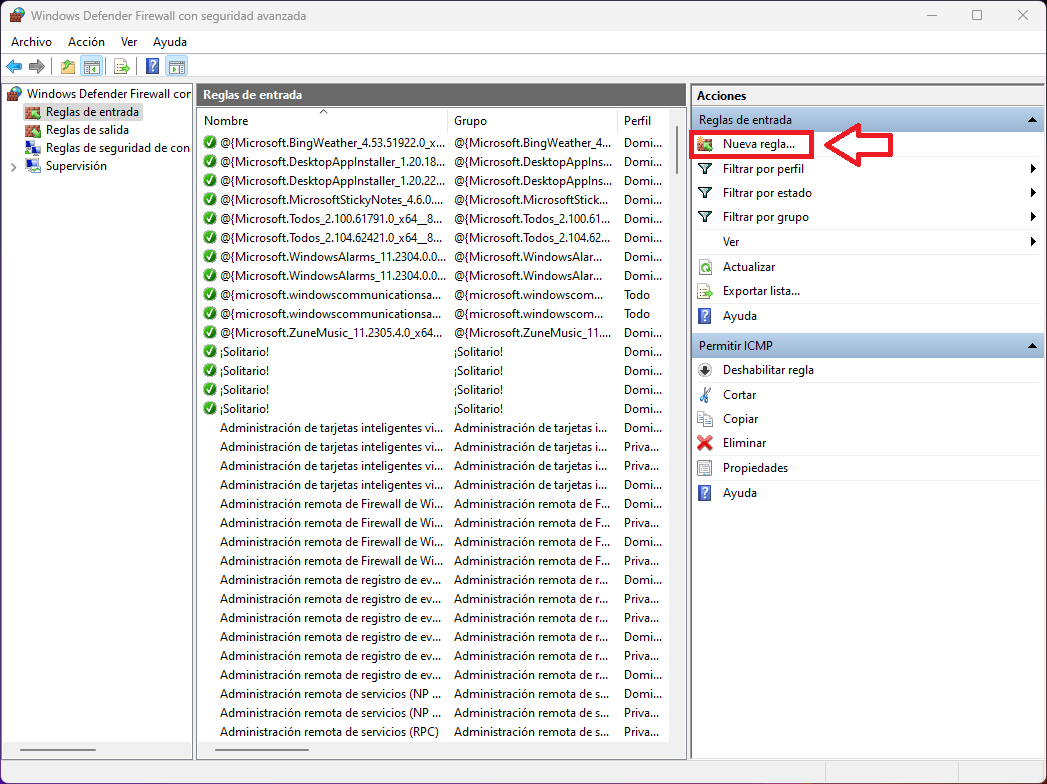This screenshot has width=1047, height=784.
Task: Collapse the Reglas de entrada actions section
Action: coord(1032,120)
